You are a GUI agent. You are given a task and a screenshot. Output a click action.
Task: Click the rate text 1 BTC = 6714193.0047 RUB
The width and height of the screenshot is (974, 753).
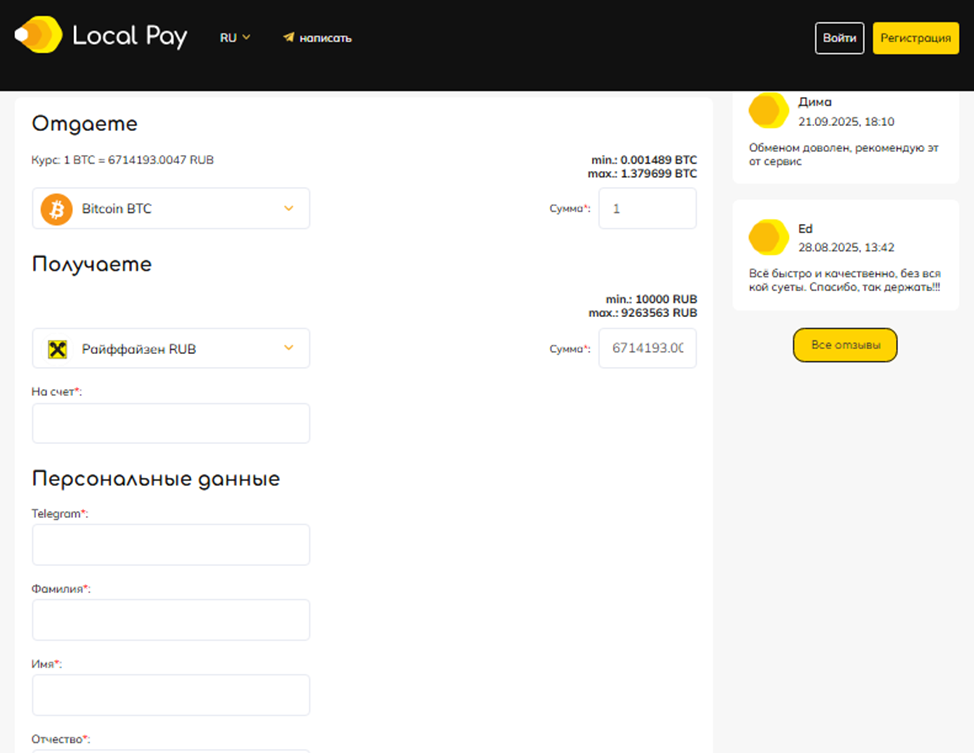(x=139, y=160)
